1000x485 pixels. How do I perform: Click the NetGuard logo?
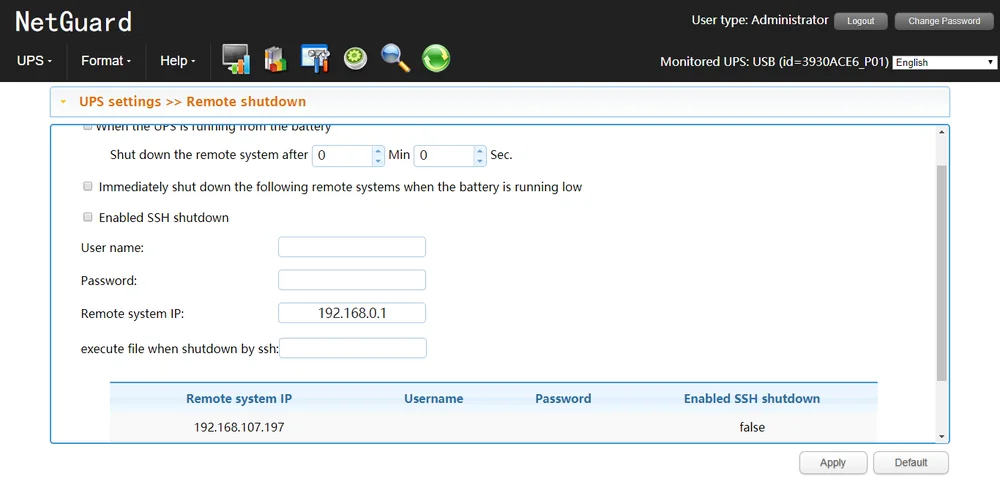pyautogui.click(x=73, y=22)
